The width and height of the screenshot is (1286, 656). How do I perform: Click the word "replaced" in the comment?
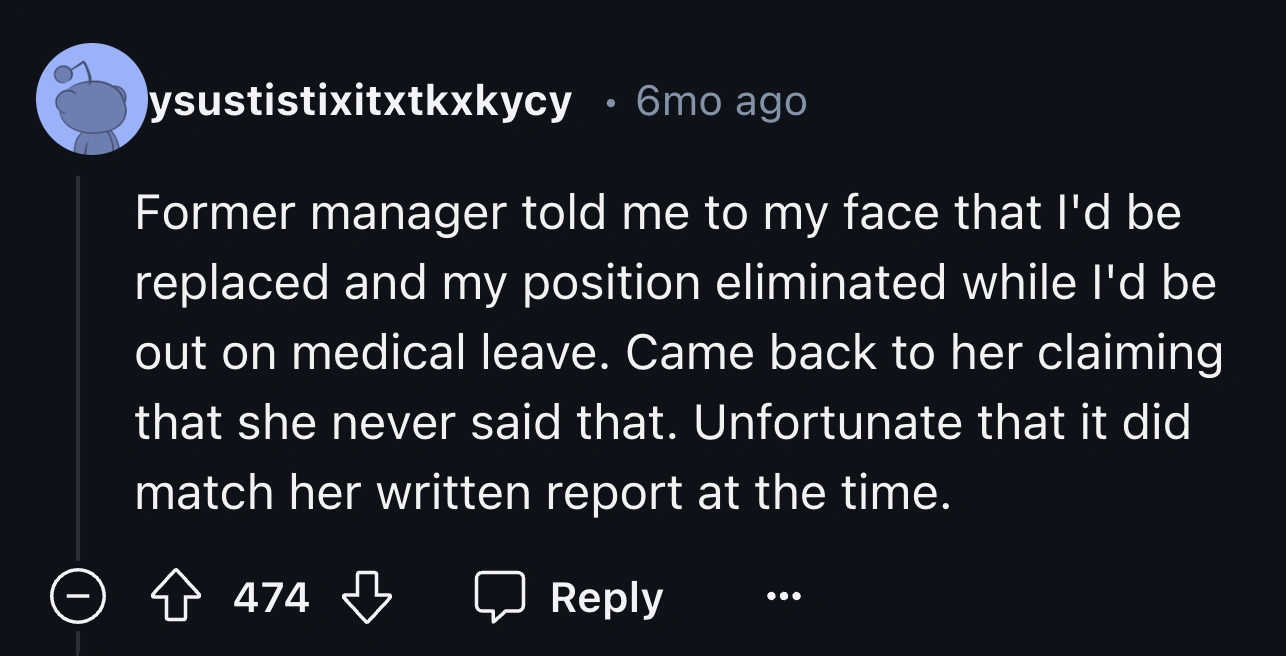pos(233,283)
